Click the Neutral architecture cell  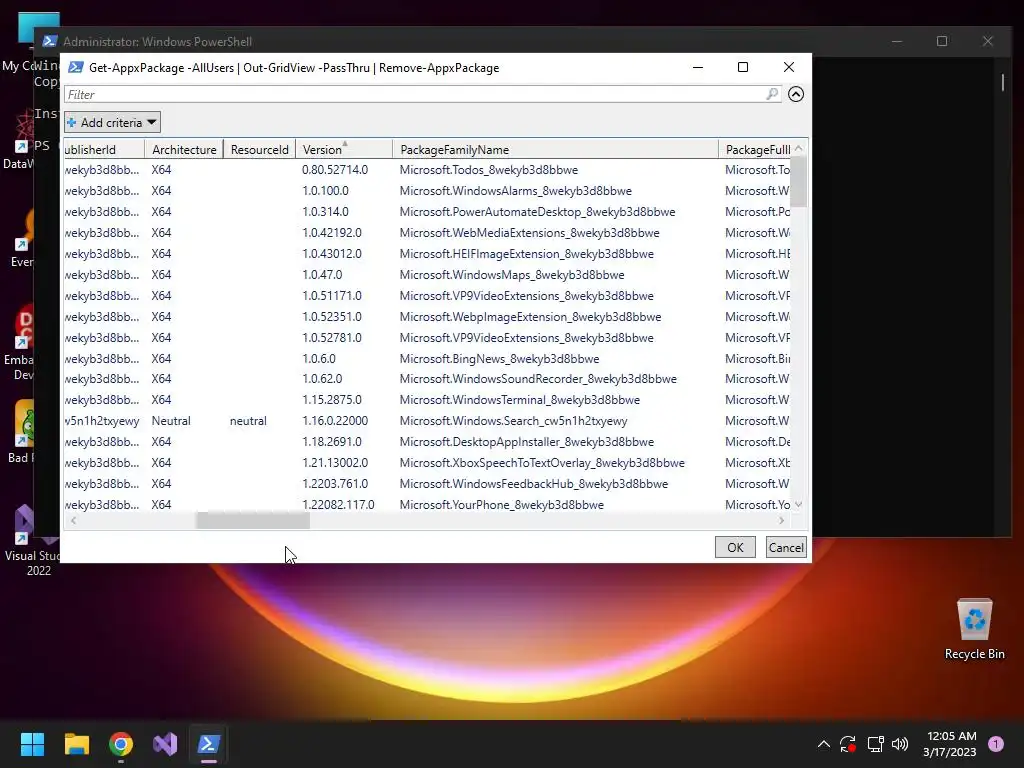171,421
